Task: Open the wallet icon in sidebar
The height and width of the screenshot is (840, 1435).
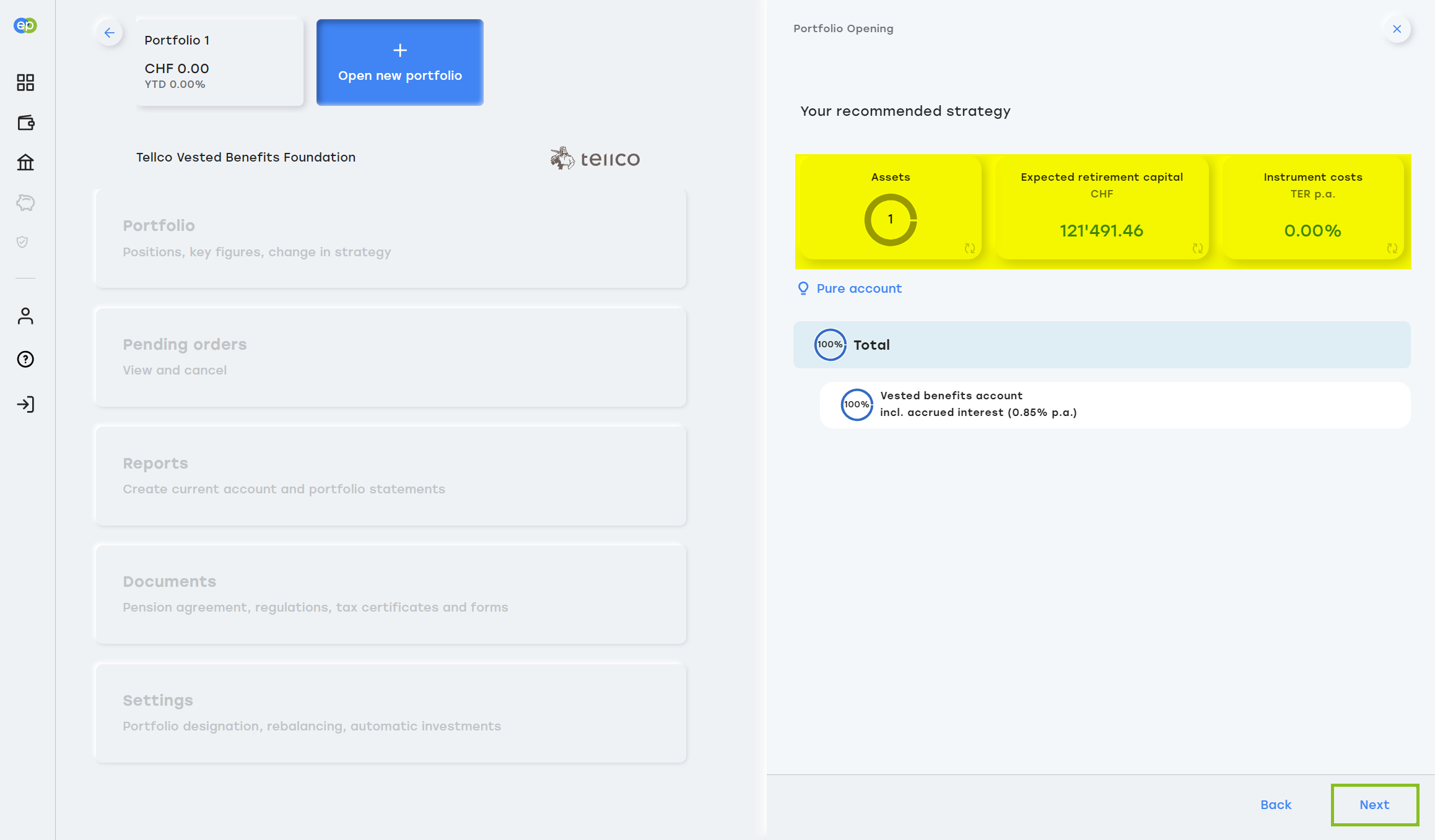Action: pos(25,123)
